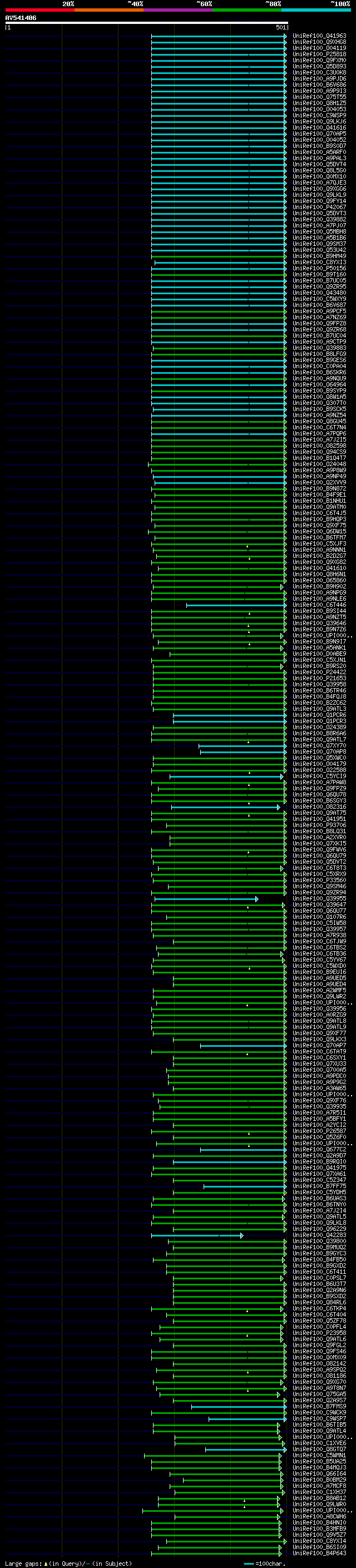This screenshot has height=1568, width=356.
Task: Click the Large gaps legend text
Action: pyautogui.click(x=68, y=1563)
